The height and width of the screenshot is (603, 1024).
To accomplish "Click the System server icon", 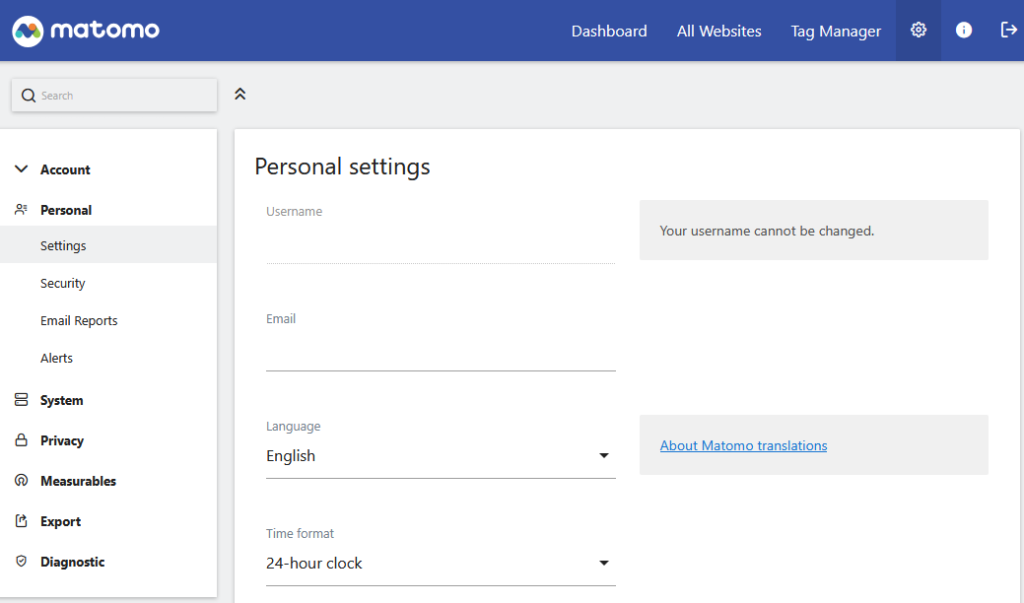I will tap(21, 400).
